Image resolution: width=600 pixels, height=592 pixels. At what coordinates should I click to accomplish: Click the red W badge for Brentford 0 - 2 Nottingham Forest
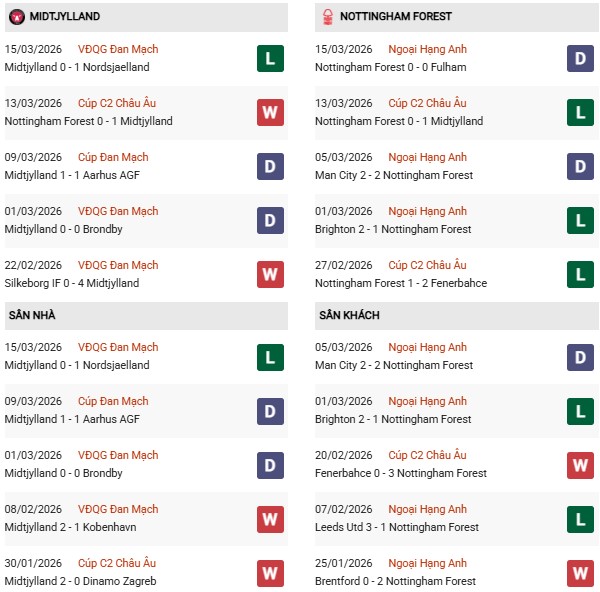(580, 573)
